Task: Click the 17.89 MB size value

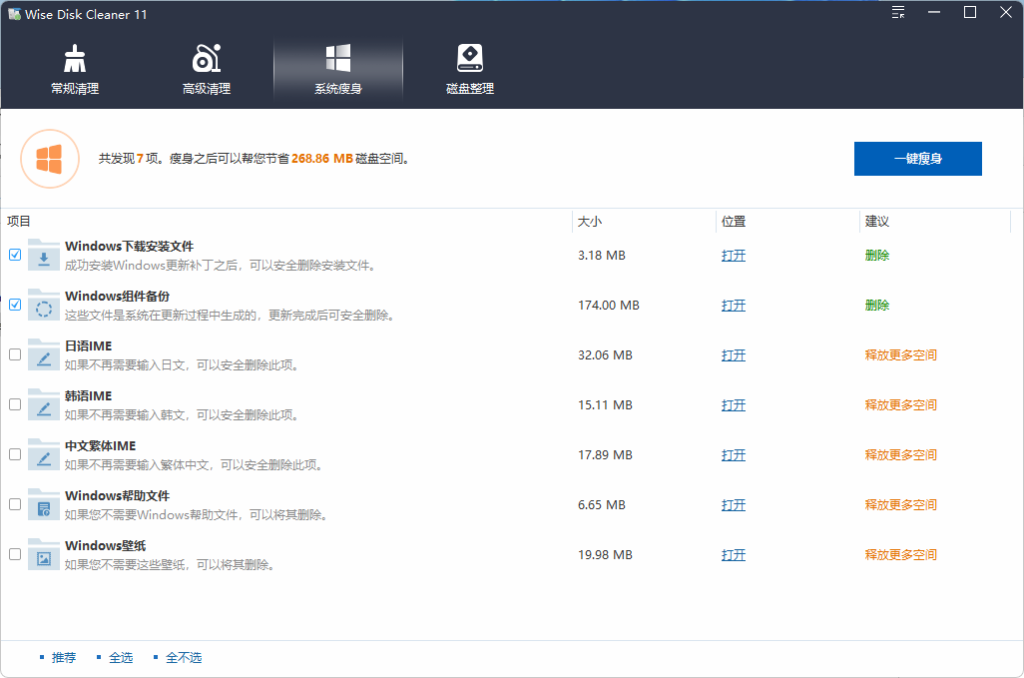Action: click(x=605, y=455)
